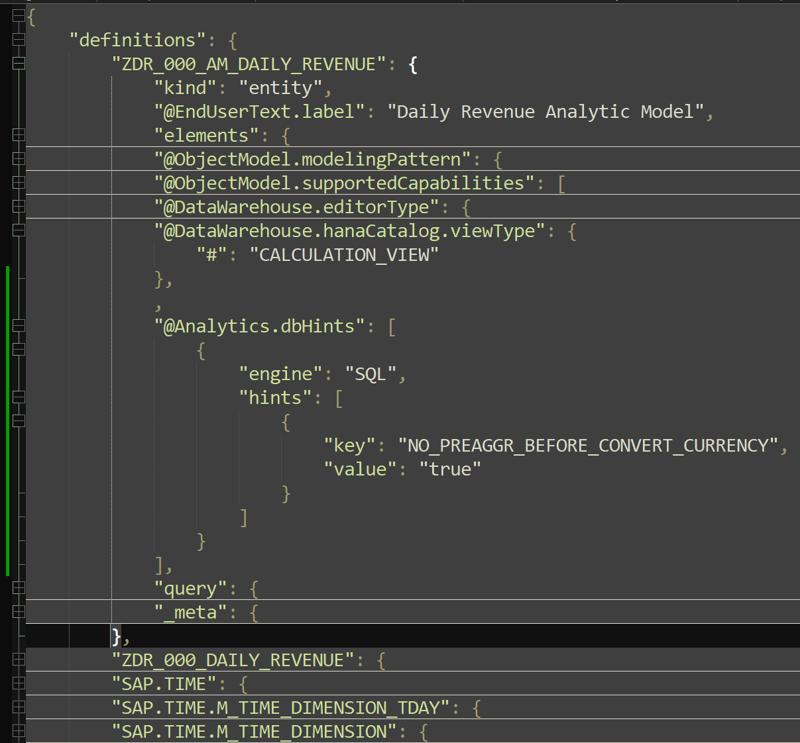Click the "CALCULATION_VIEW" value
This screenshot has height=743, width=800.
344,254
